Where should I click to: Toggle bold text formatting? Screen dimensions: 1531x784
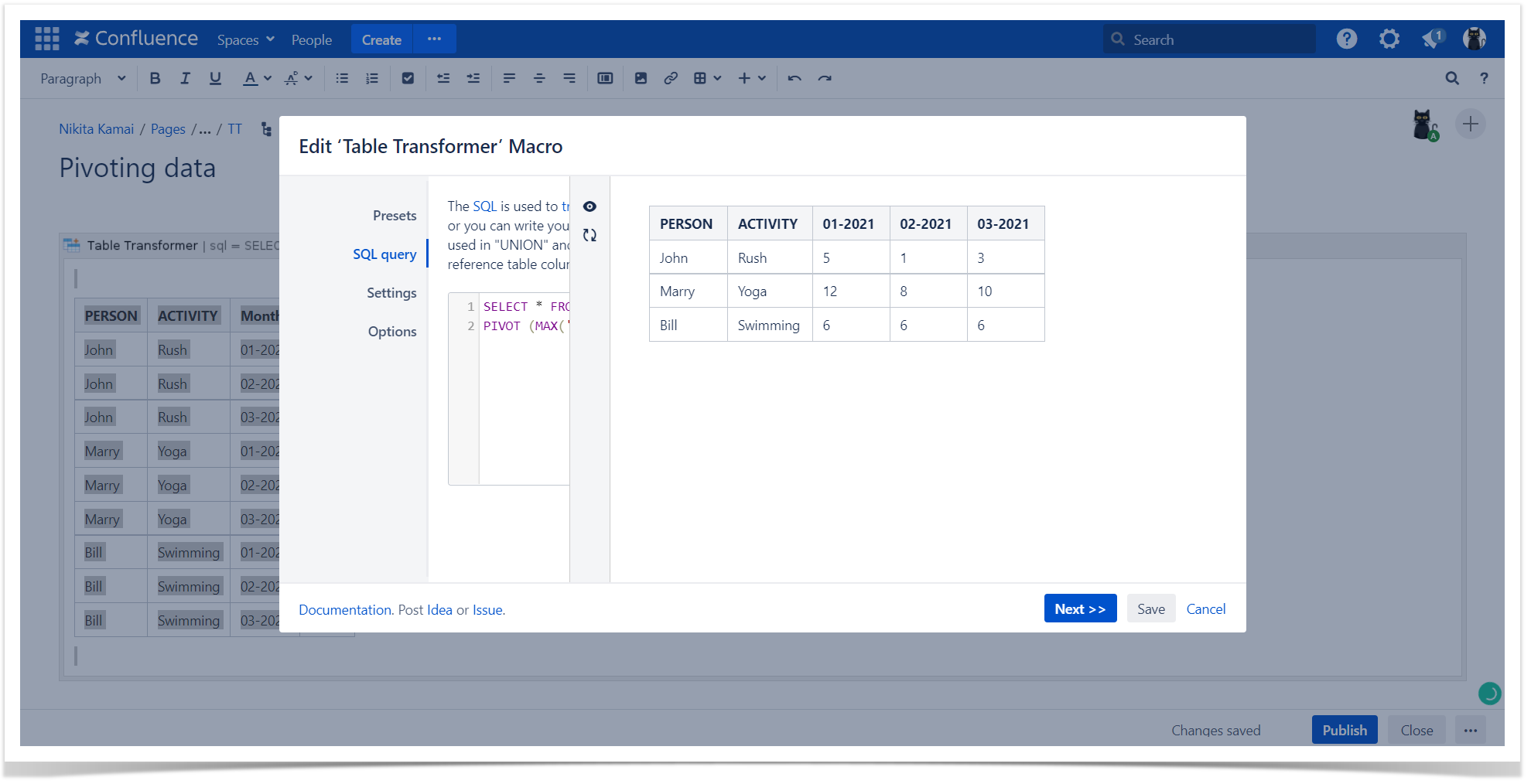click(155, 78)
